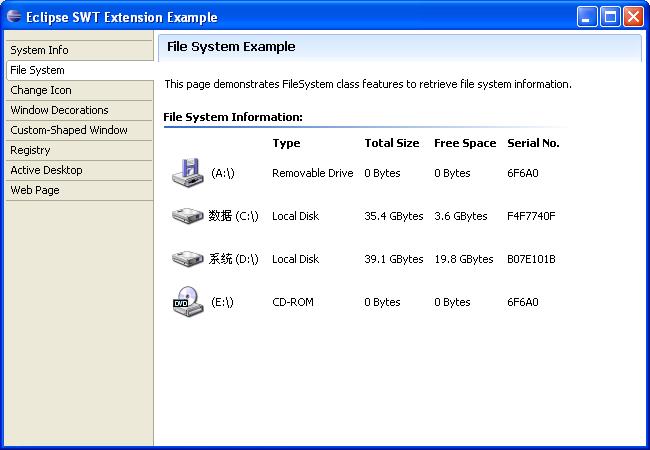The image size is (650, 450).
Task: Click serial 6F6A0 in E: row
Action: click(523, 302)
